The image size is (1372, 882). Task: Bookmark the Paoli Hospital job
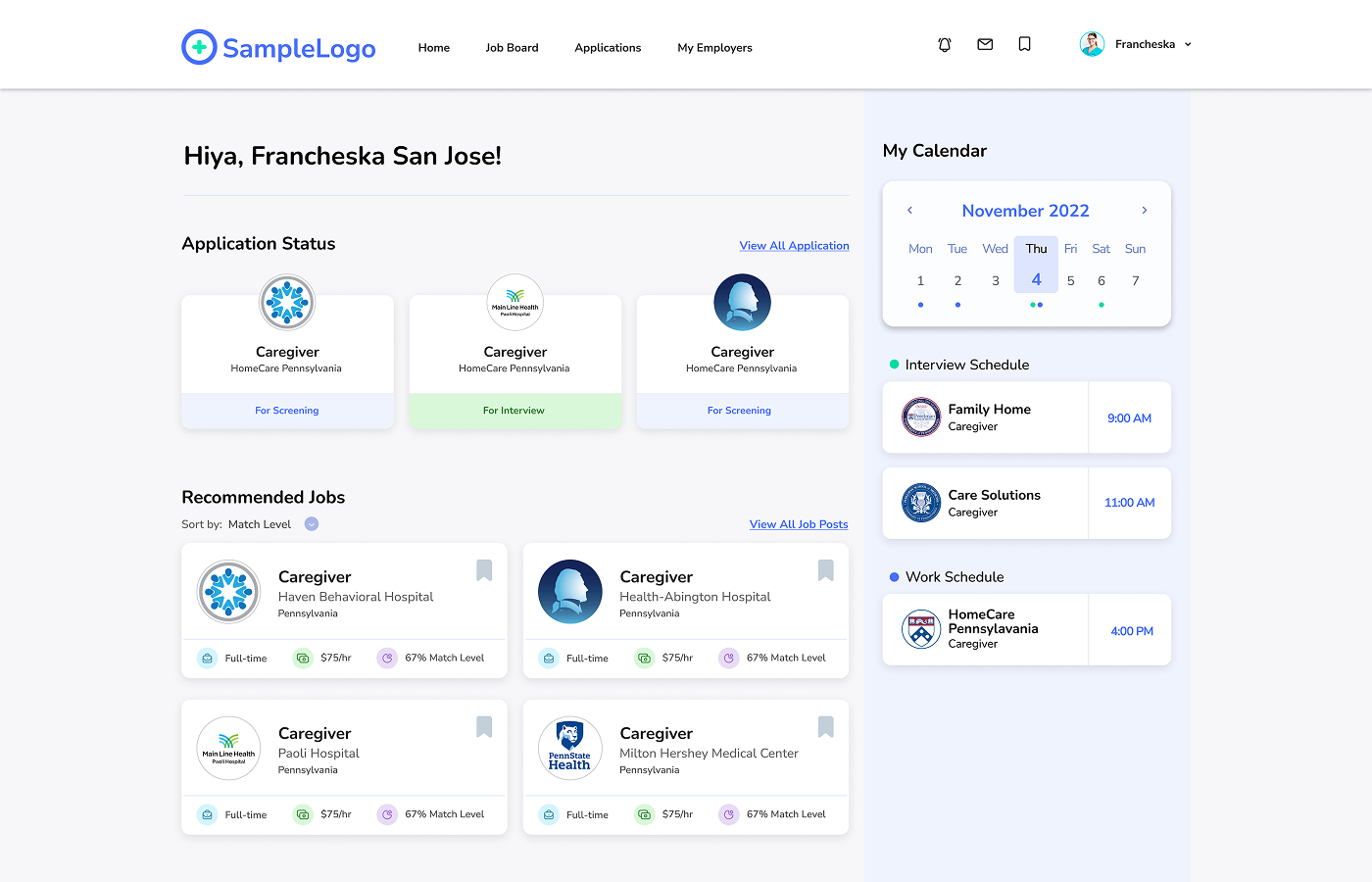pyautogui.click(x=484, y=726)
